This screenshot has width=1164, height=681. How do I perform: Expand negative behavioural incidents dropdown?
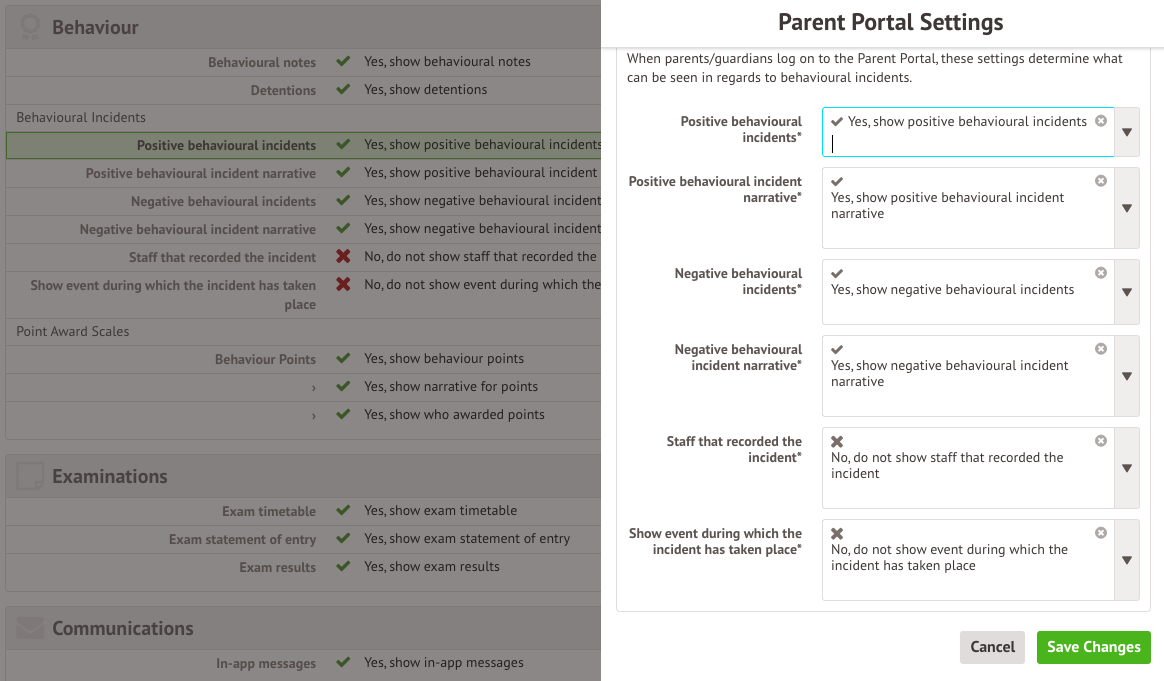click(1127, 292)
